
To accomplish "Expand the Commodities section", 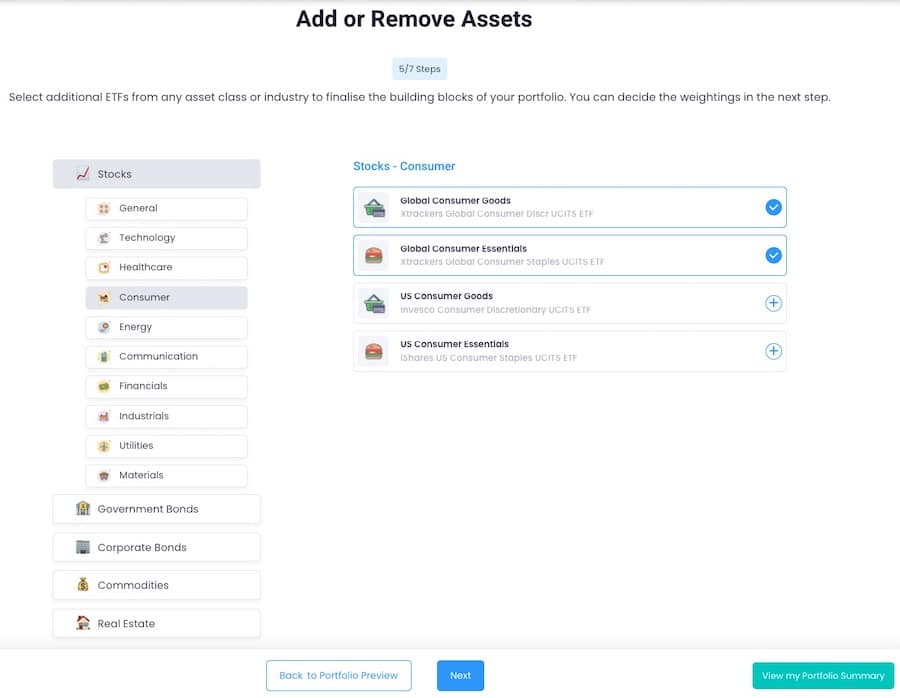I will tap(157, 585).
